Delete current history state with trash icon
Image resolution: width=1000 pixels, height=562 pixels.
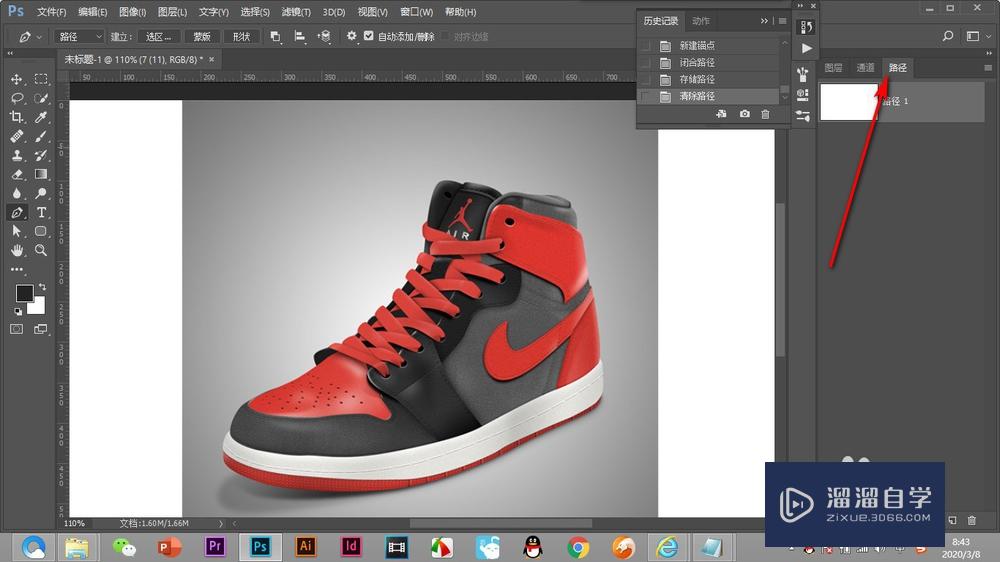click(x=766, y=115)
